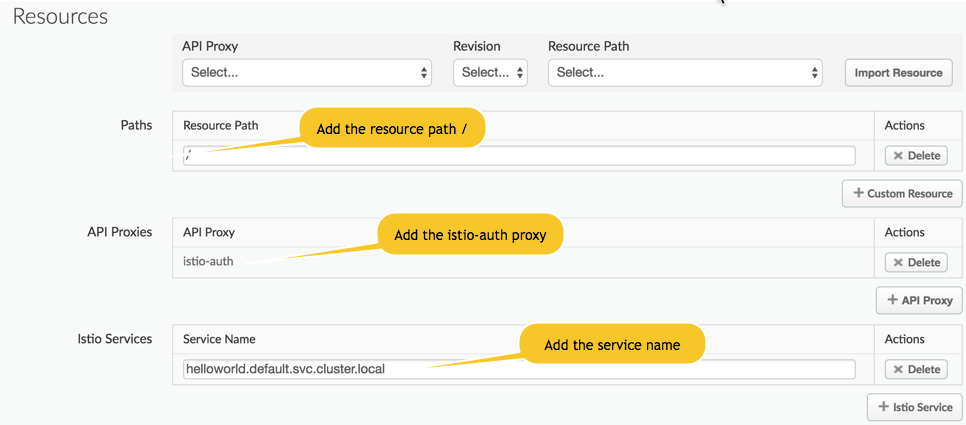
Task: Click the plus API Proxy button
Action: pos(918,300)
